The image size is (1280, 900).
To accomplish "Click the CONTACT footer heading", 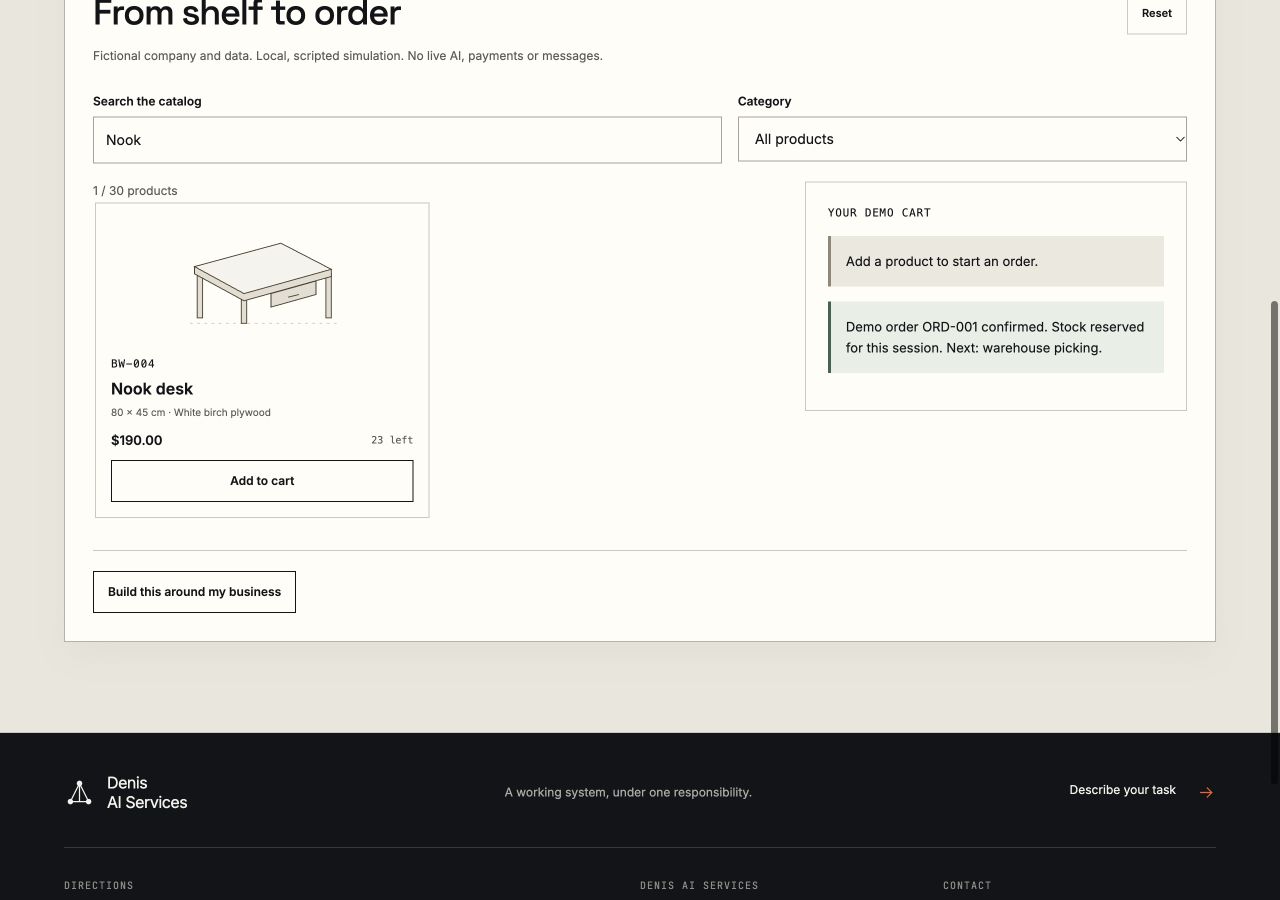I will tap(967, 886).
